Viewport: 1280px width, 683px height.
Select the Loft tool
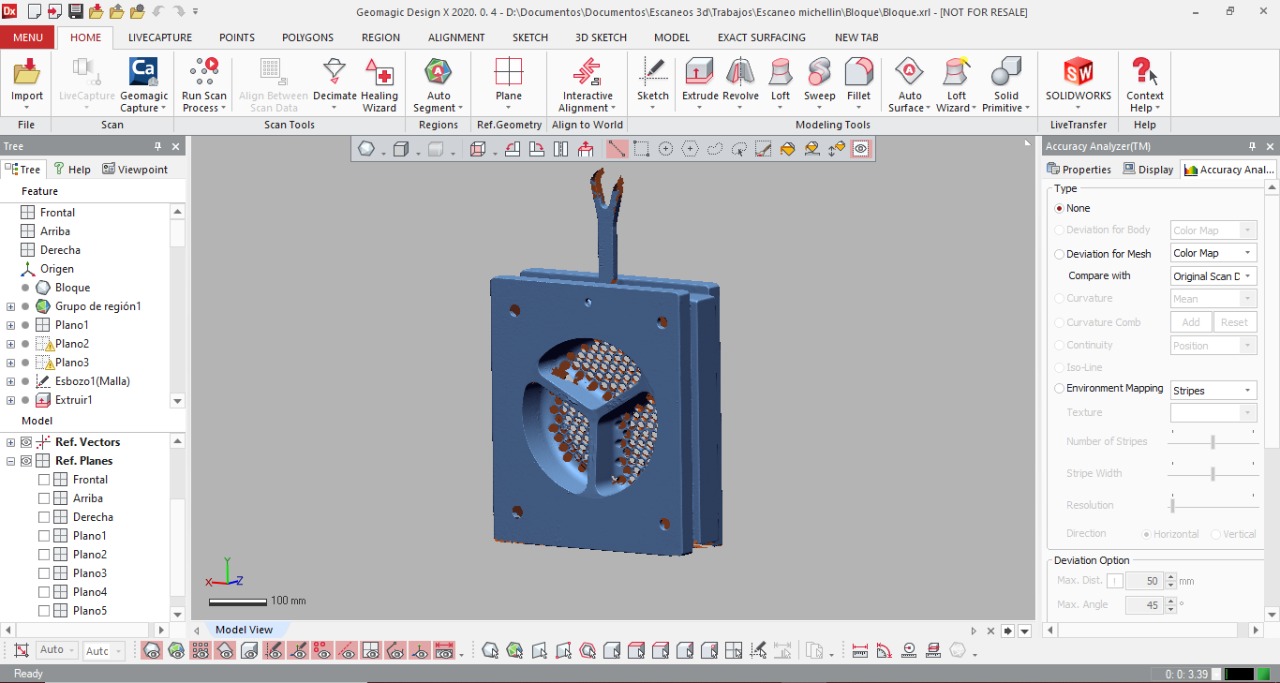pos(780,85)
